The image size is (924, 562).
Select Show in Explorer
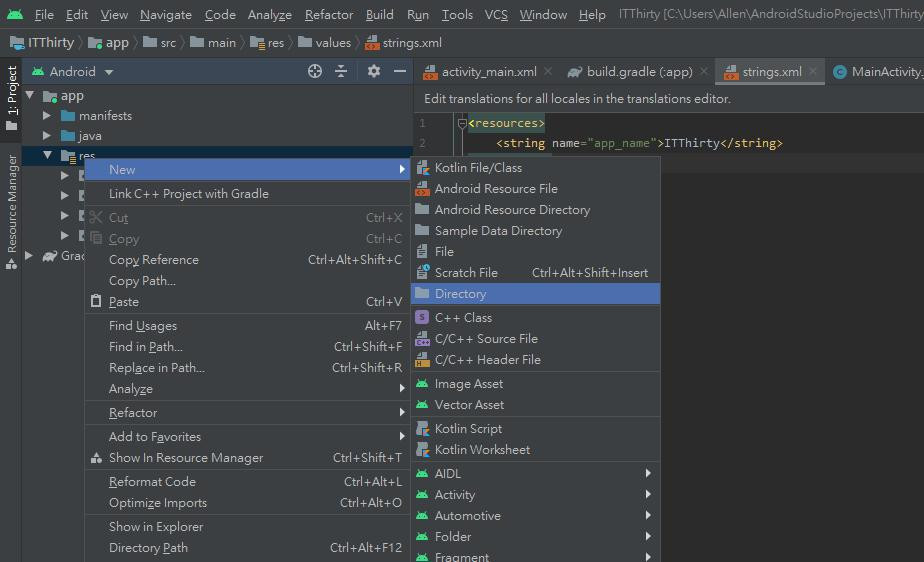coord(248,527)
